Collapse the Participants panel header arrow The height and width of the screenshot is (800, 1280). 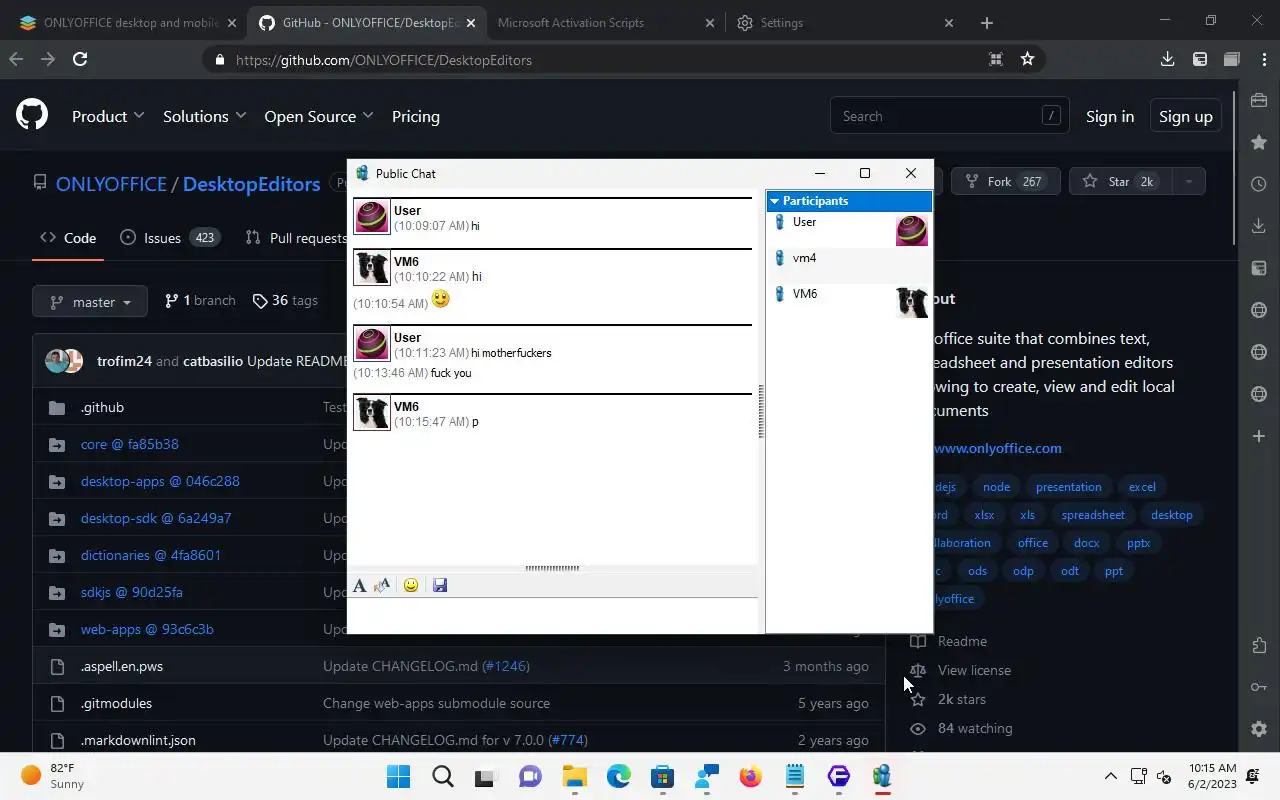point(774,201)
